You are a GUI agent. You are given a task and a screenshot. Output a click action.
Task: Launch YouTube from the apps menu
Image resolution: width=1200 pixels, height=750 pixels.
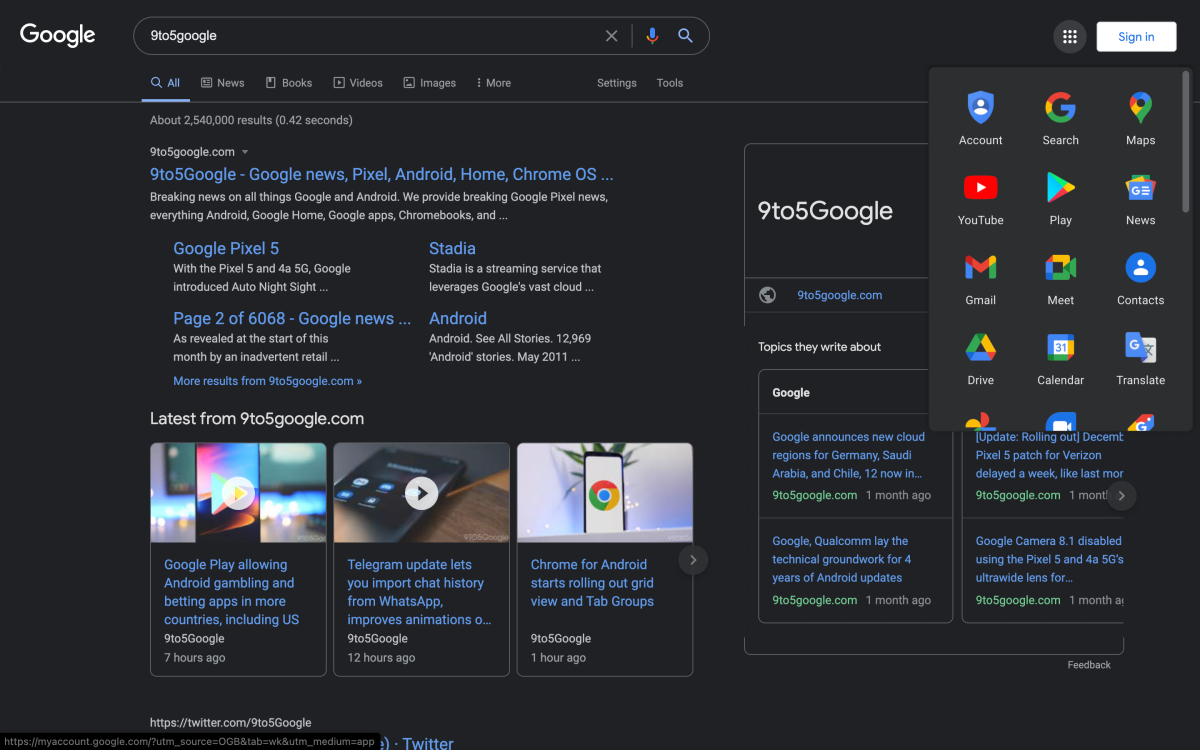[980, 198]
